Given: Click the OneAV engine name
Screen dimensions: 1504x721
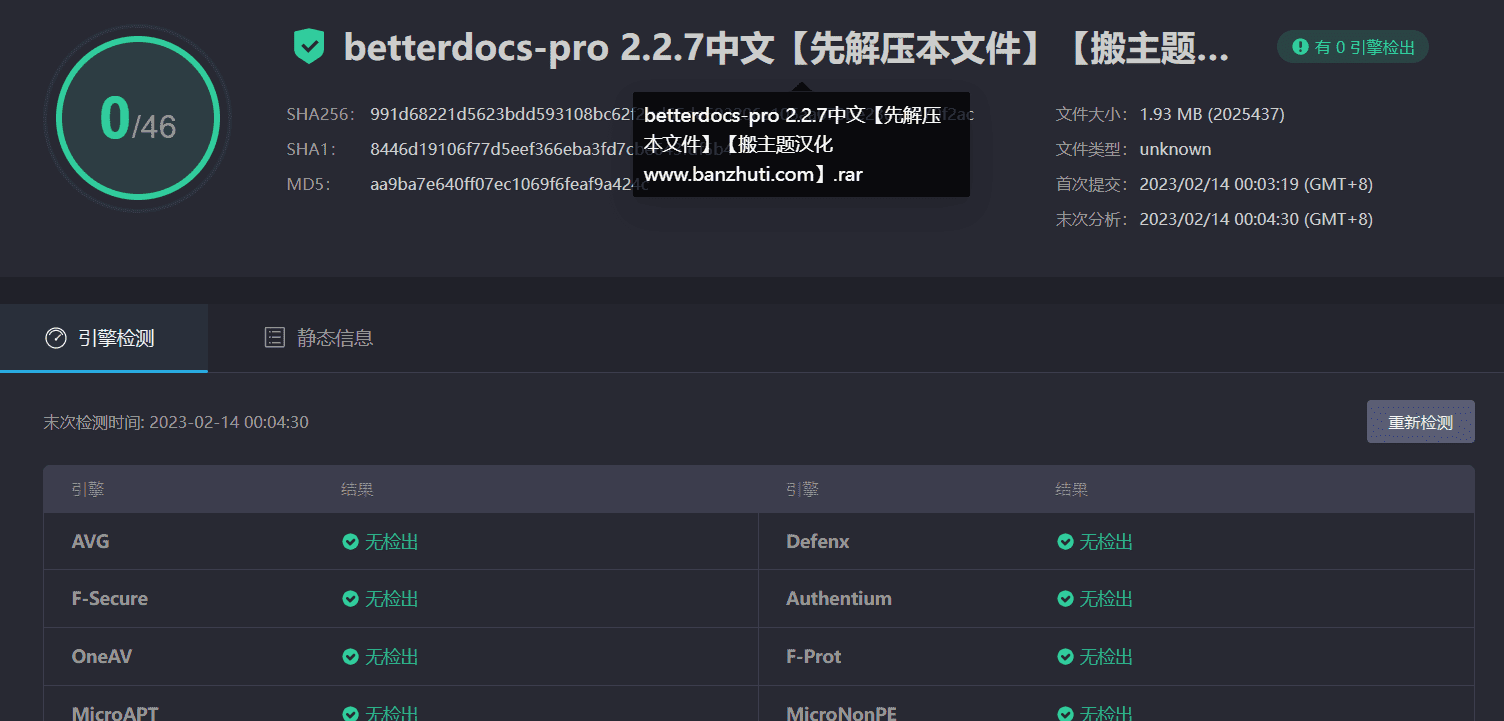Looking at the screenshot, I should [x=102, y=656].
